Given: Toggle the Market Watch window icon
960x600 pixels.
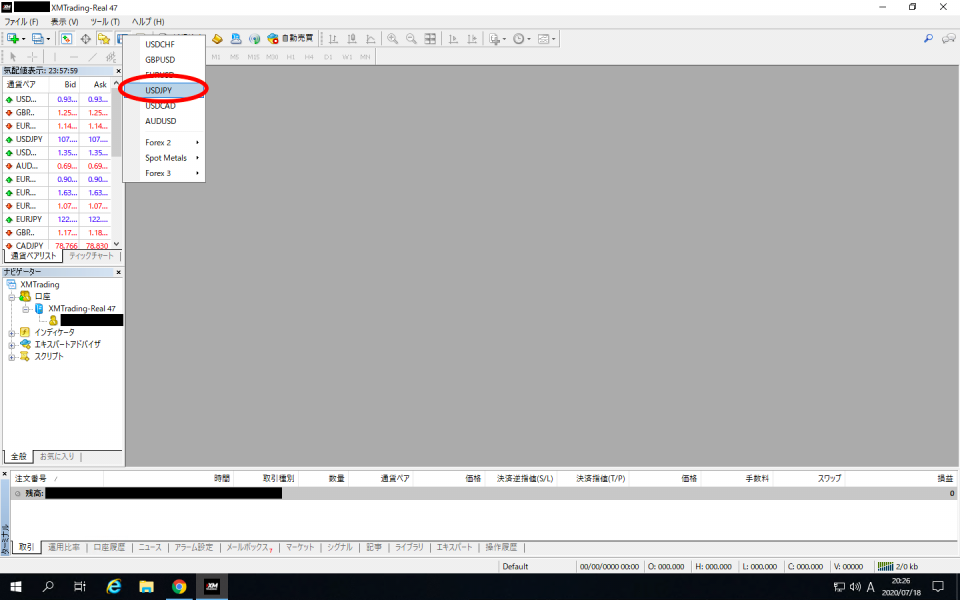Looking at the screenshot, I should pos(66,39).
